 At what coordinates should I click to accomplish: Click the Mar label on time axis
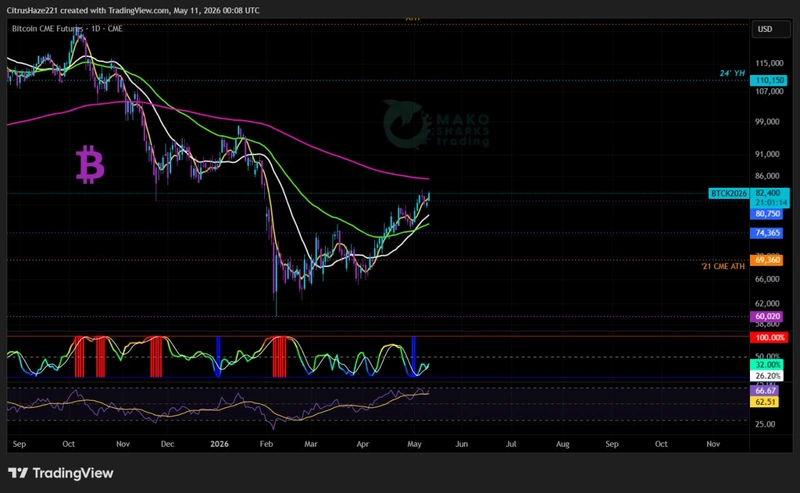(311, 444)
